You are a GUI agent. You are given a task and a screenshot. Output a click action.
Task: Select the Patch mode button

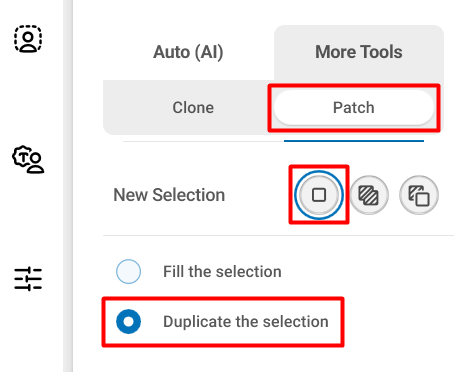click(354, 108)
